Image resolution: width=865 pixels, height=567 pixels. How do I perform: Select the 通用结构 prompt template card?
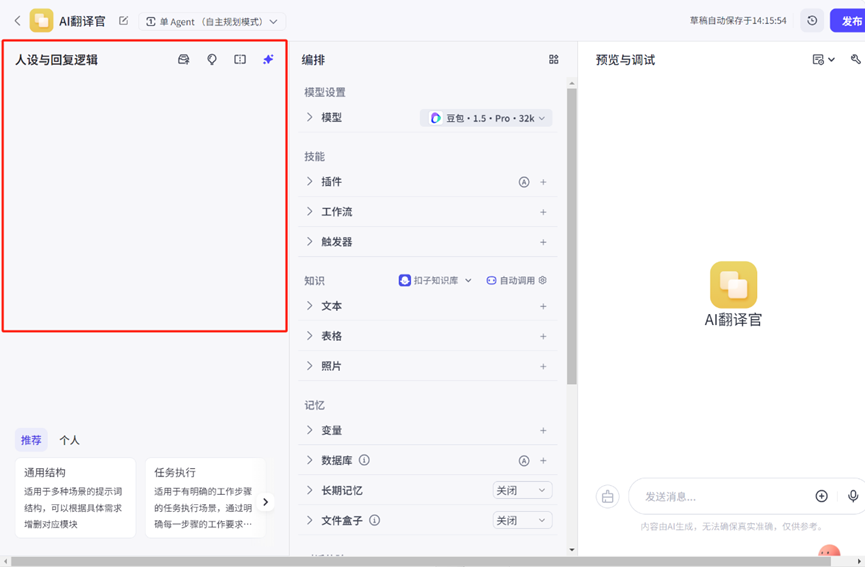coord(75,498)
